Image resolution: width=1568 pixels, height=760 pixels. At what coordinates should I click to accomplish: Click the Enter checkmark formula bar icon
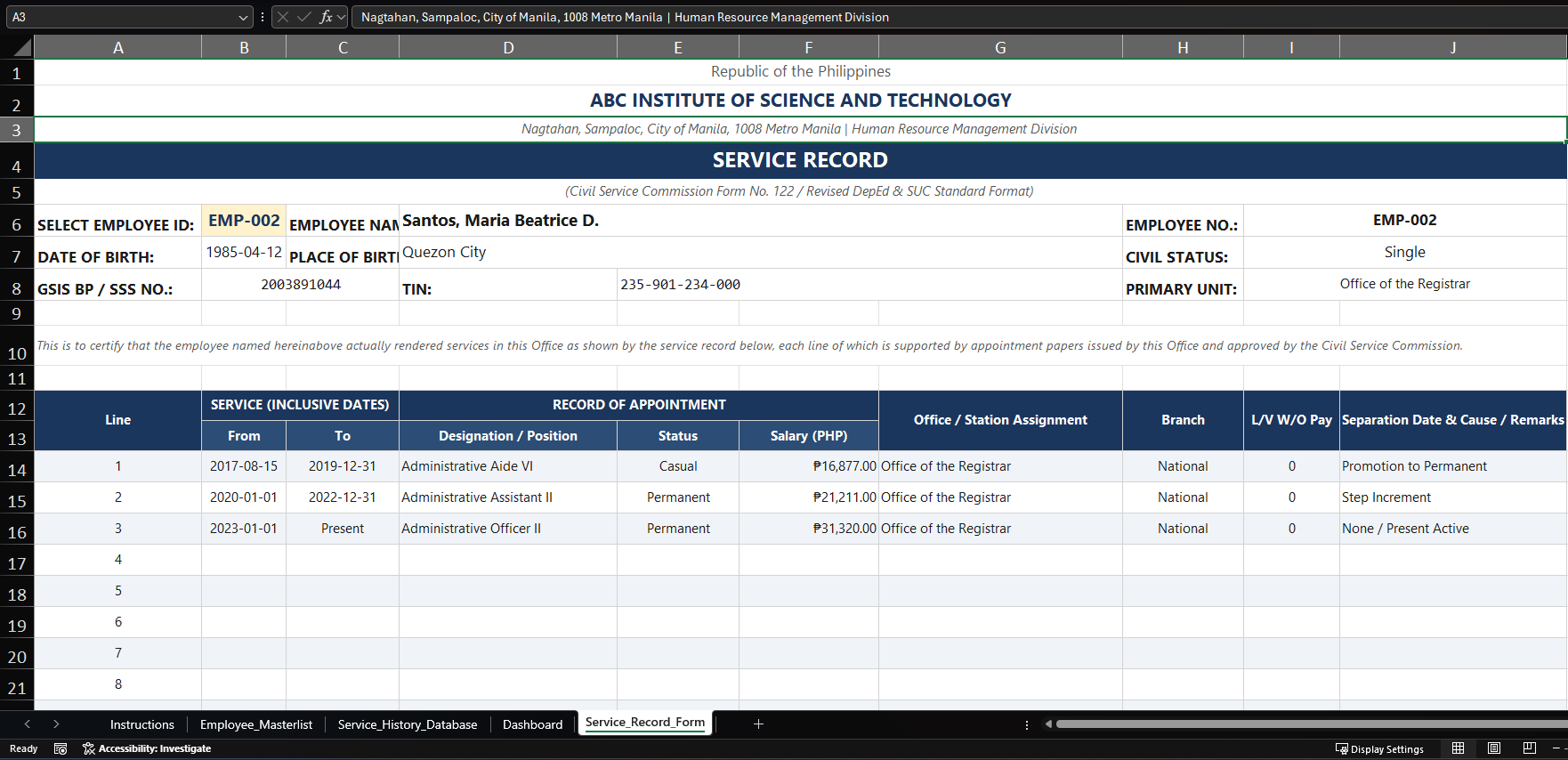[304, 17]
